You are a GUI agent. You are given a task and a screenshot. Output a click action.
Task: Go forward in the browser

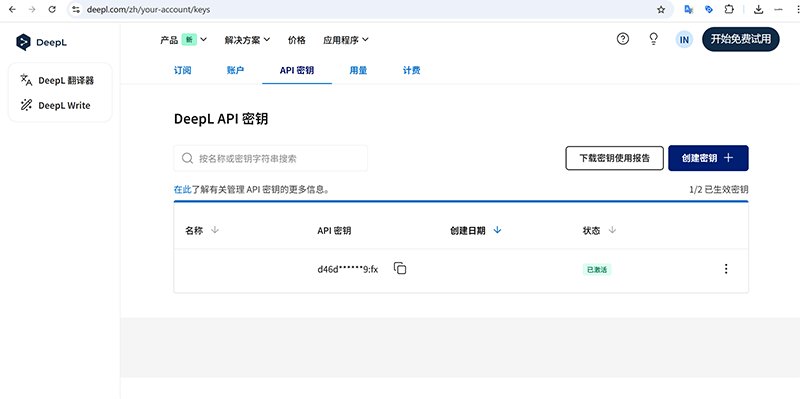[x=32, y=9]
